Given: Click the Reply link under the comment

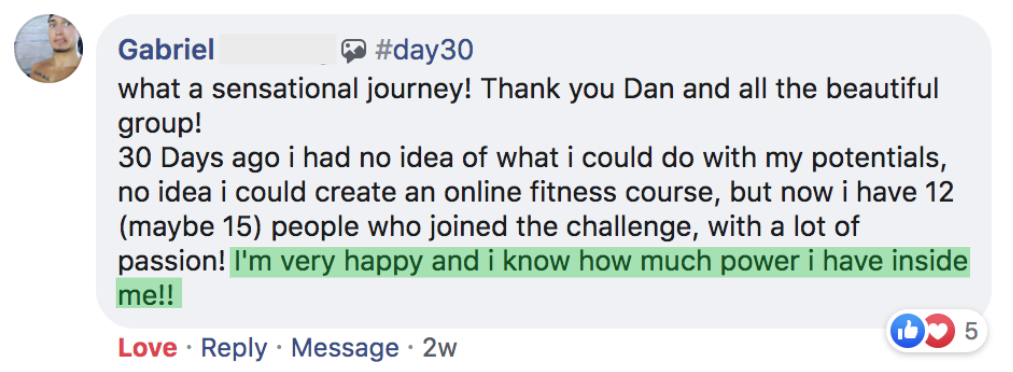Looking at the screenshot, I should point(234,349).
